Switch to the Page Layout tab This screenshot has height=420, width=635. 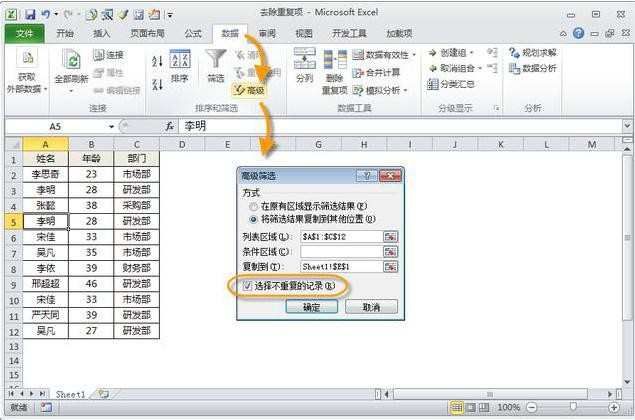click(147, 33)
